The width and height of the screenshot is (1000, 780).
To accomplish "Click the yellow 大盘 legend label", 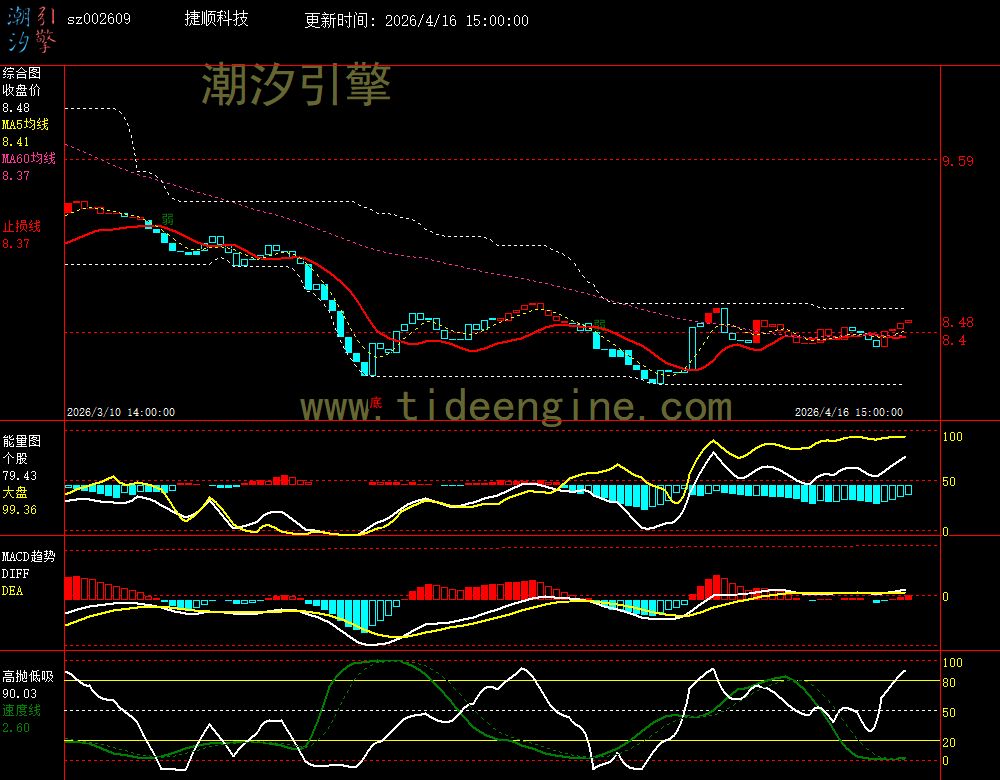I will [x=14, y=493].
